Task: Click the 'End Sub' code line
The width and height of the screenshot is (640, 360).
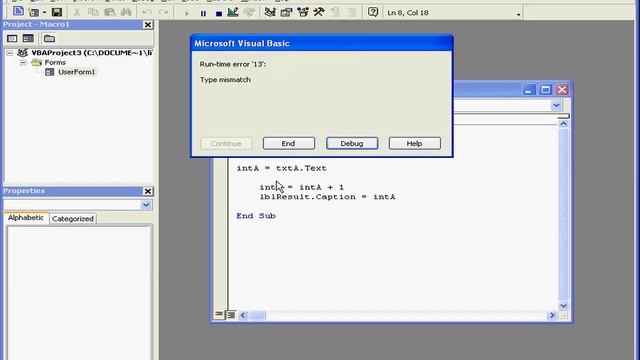Action: pos(256,216)
